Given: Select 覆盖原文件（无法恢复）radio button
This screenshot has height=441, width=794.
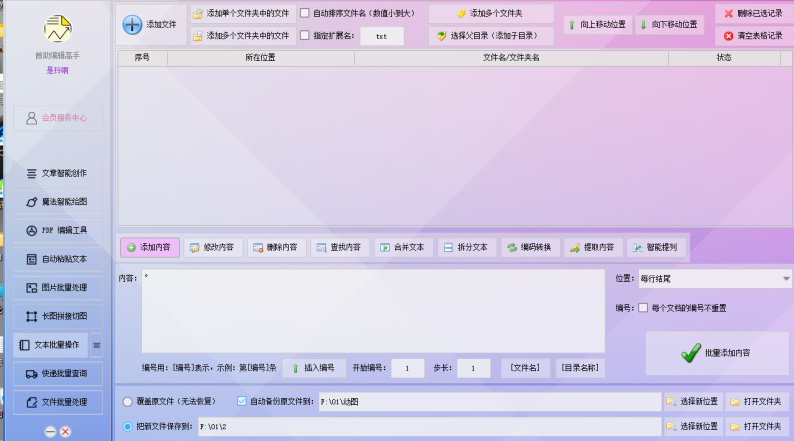Looking at the screenshot, I should click(x=128, y=402).
